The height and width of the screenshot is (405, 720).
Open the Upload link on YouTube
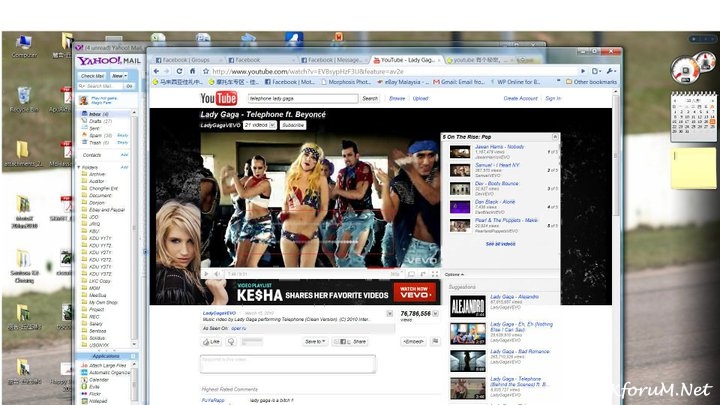420,98
